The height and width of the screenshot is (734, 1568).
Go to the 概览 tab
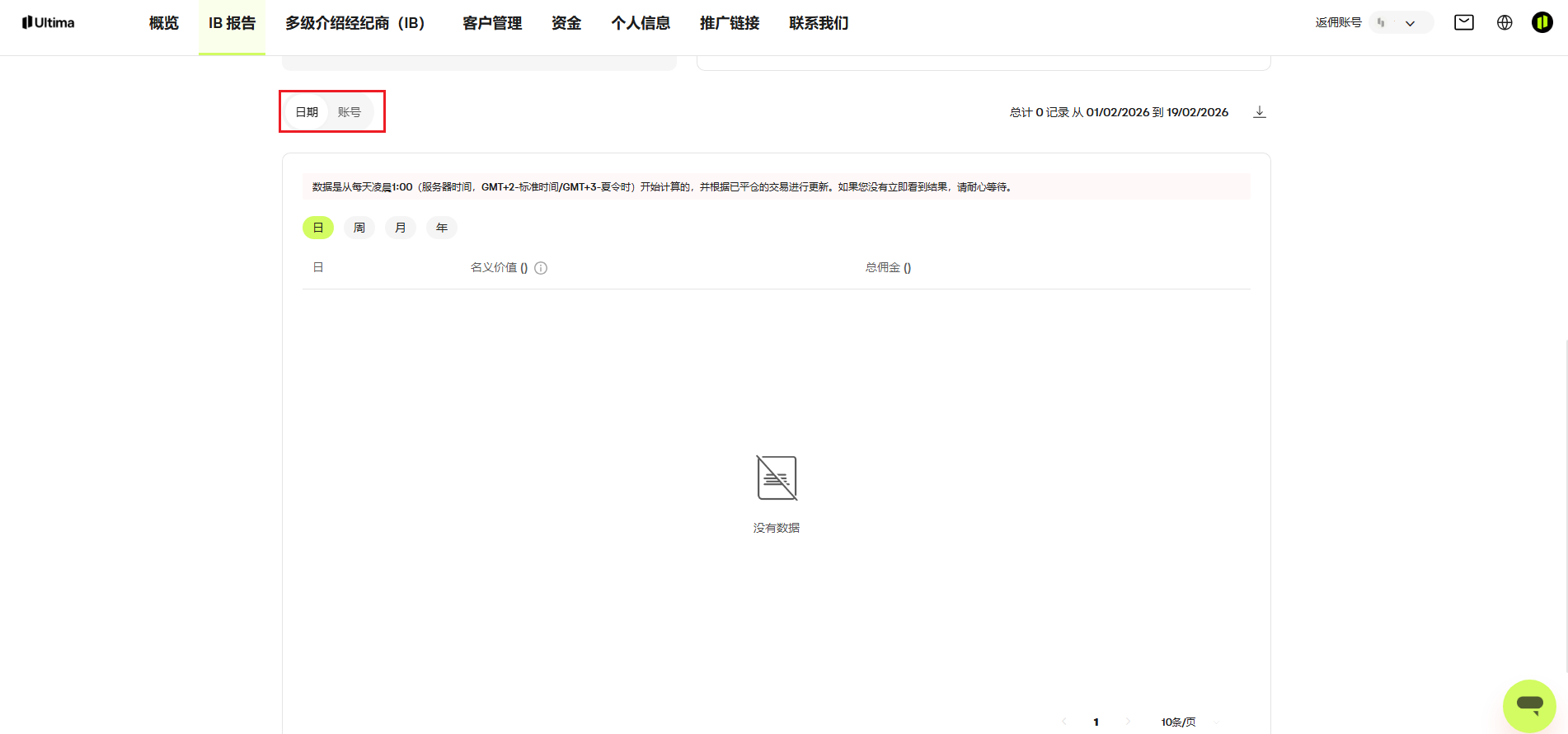coord(164,23)
